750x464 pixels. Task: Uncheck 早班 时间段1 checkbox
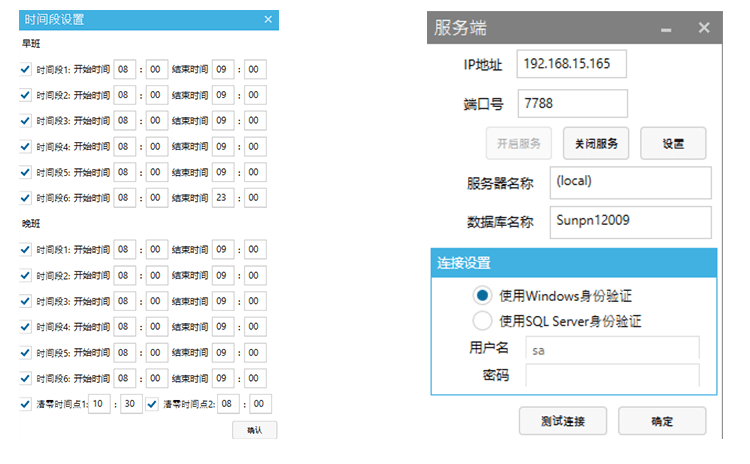26,69
